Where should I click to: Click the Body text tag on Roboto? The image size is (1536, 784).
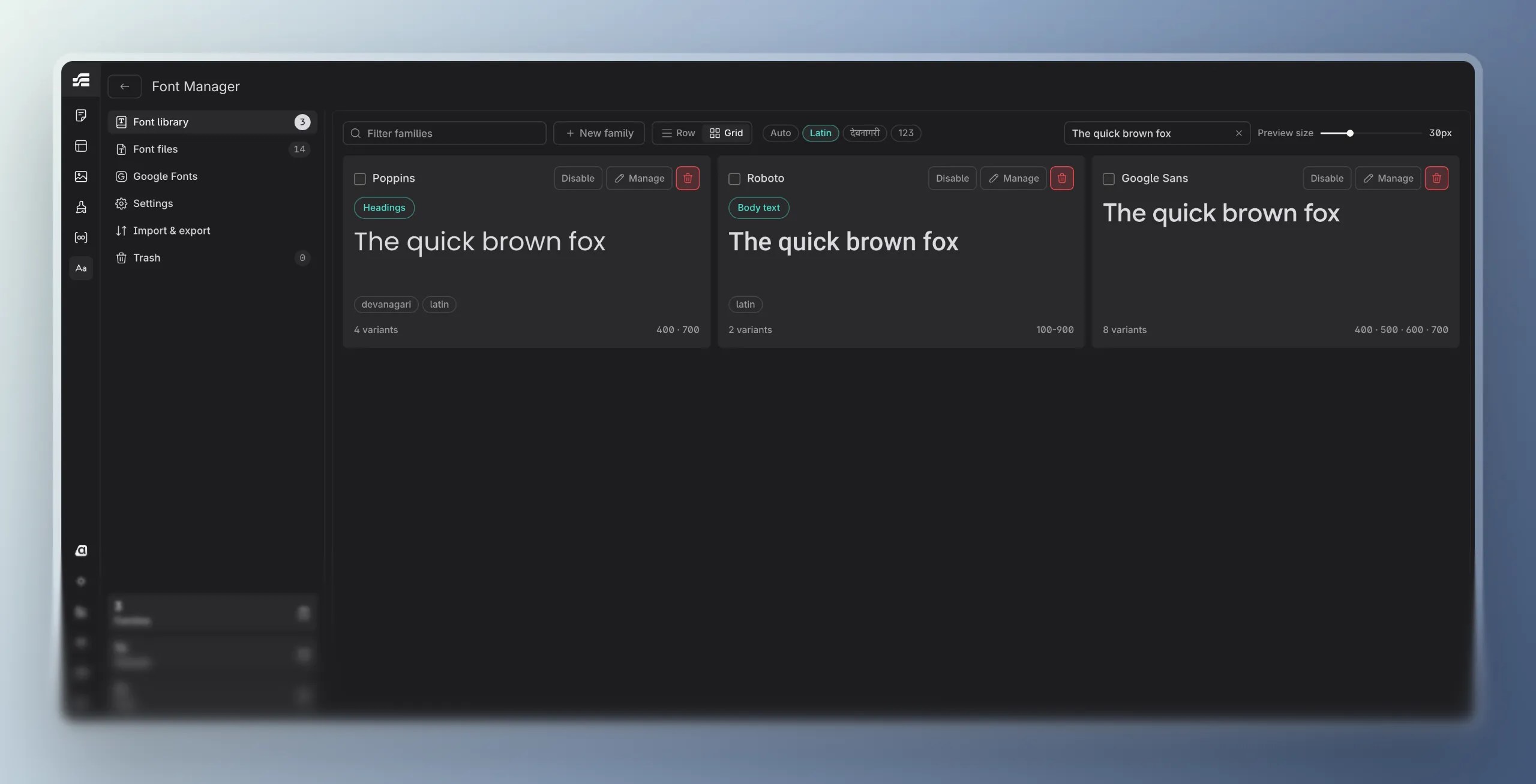758,208
